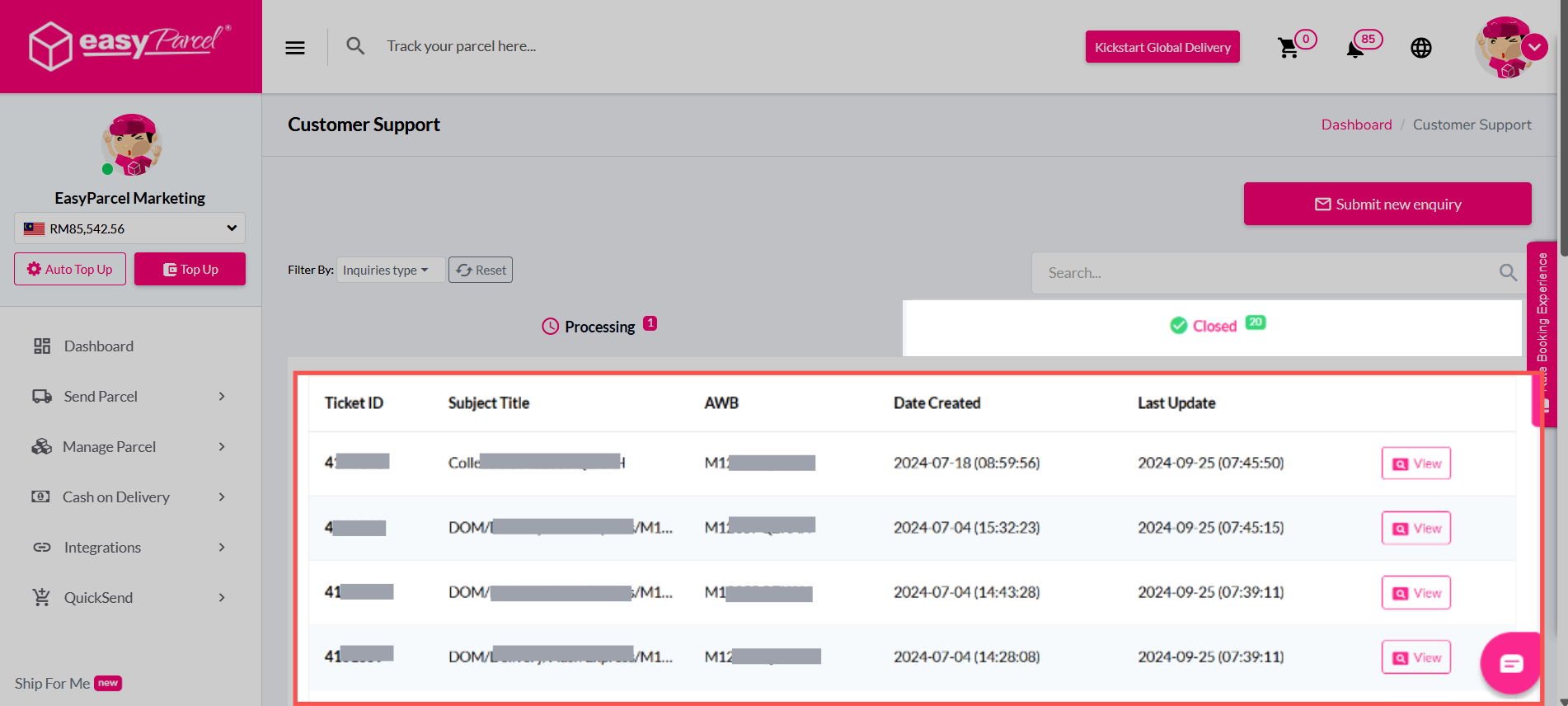Expand the Manage Parcel submenu chevron
Screen dimensions: 1568x706
coord(222,447)
